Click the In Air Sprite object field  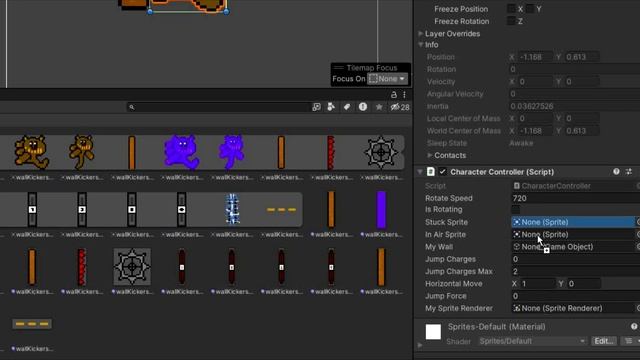click(573, 234)
